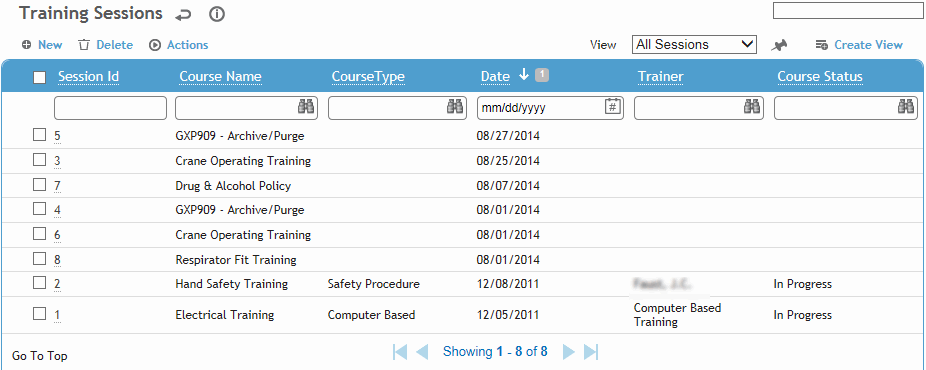Open the All Sessions view dropdown

[x=694, y=45]
